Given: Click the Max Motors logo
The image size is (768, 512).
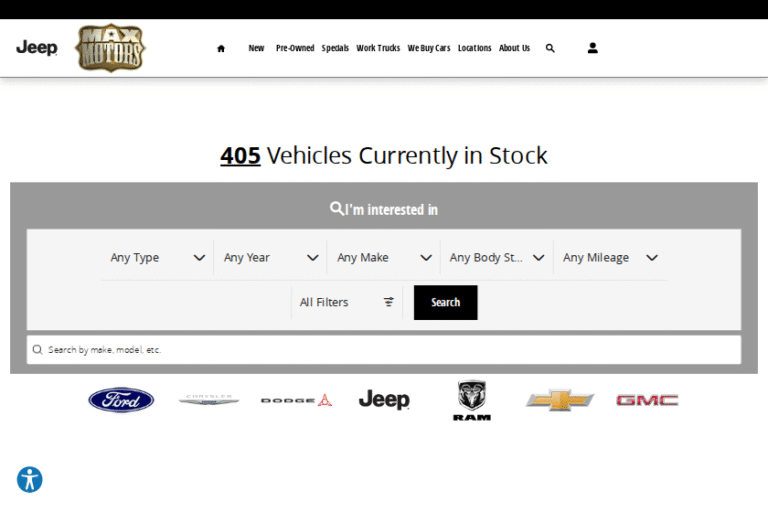Looking at the screenshot, I should tap(111, 48).
